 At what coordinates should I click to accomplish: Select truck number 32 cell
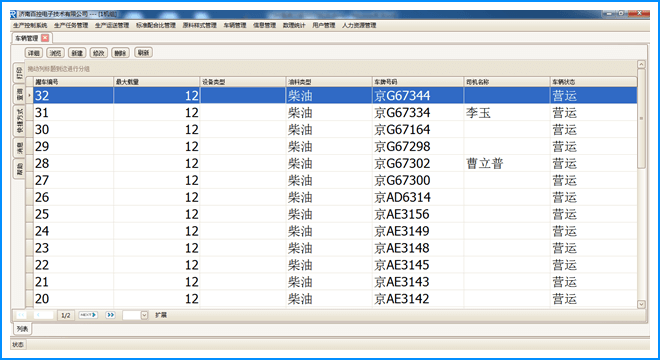coord(73,96)
